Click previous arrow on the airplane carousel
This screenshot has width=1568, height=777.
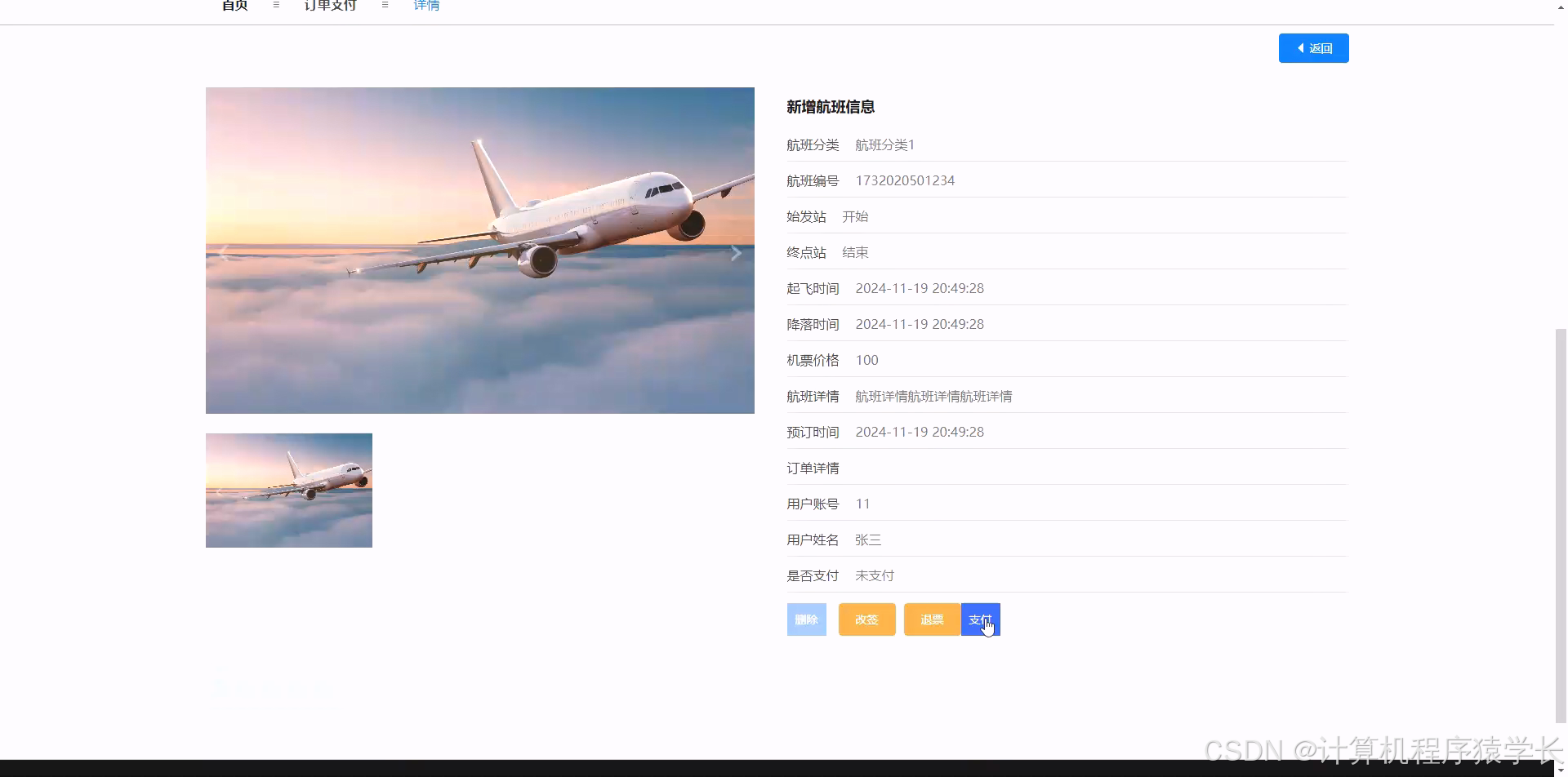[x=223, y=252]
